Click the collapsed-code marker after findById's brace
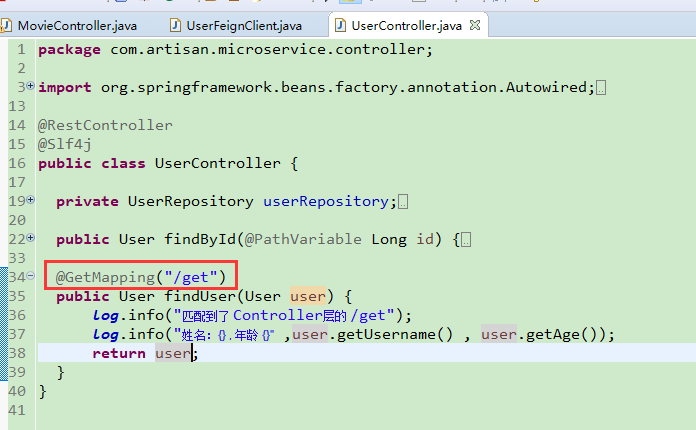The height and width of the screenshot is (430, 696). (x=466, y=240)
